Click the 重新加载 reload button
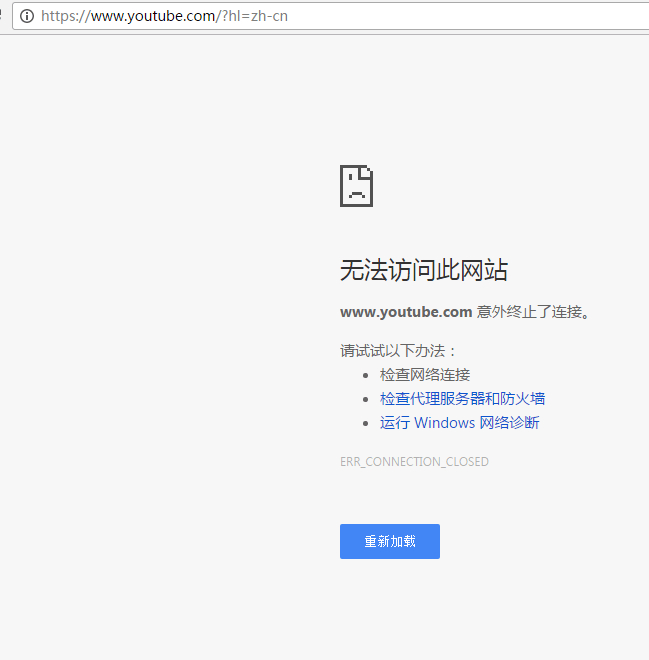The height and width of the screenshot is (660, 649). tap(390, 541)
